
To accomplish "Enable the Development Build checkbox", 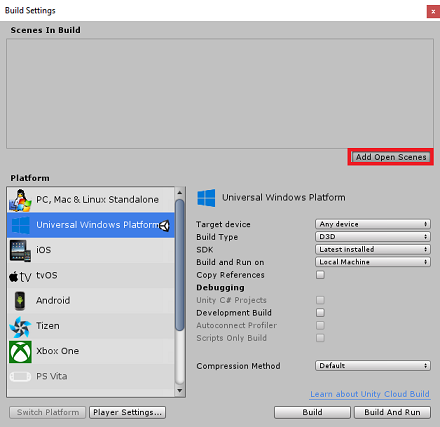I will [x=320, y=313].
